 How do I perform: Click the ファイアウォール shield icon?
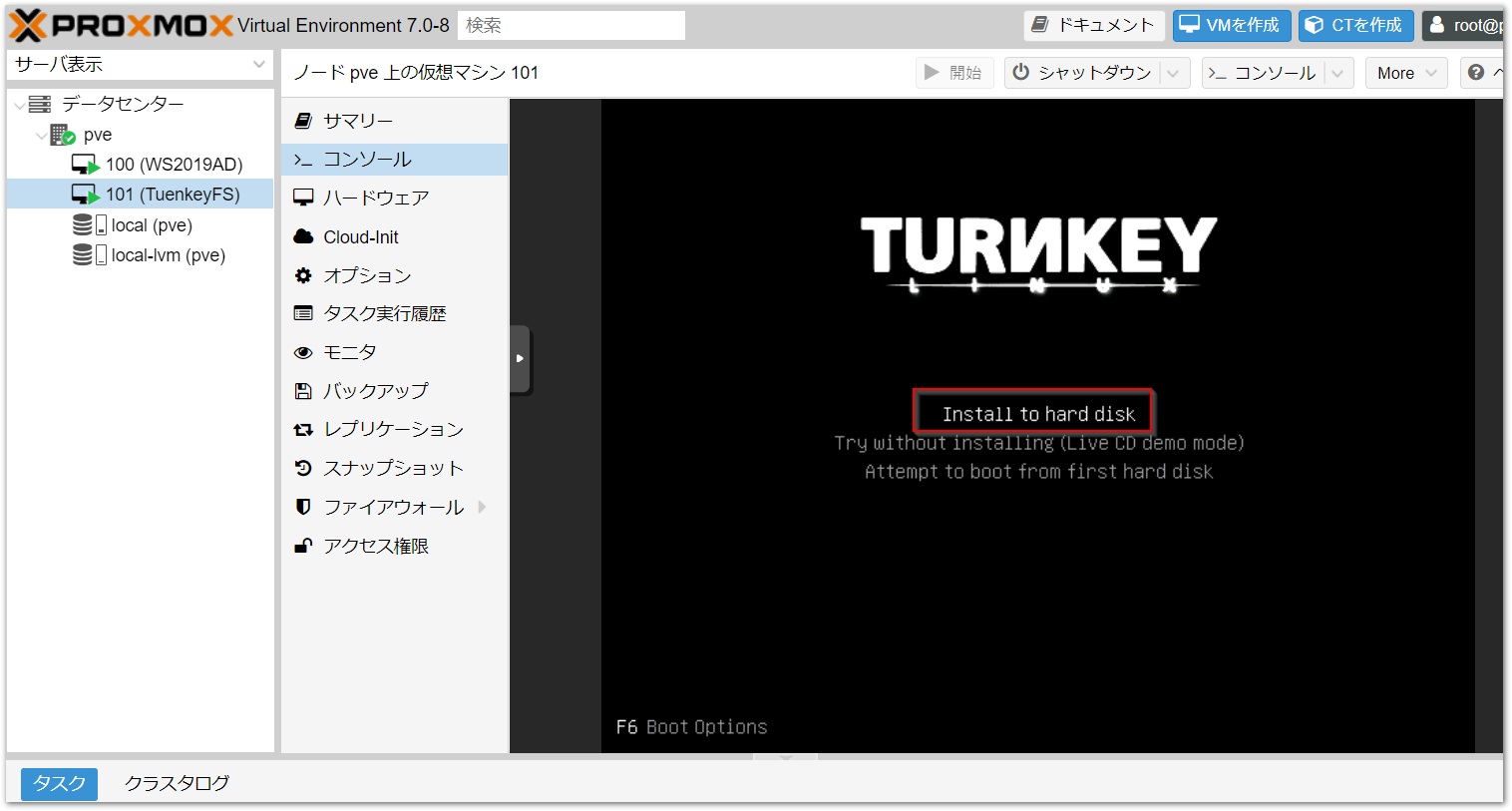[x=303, y=507]
